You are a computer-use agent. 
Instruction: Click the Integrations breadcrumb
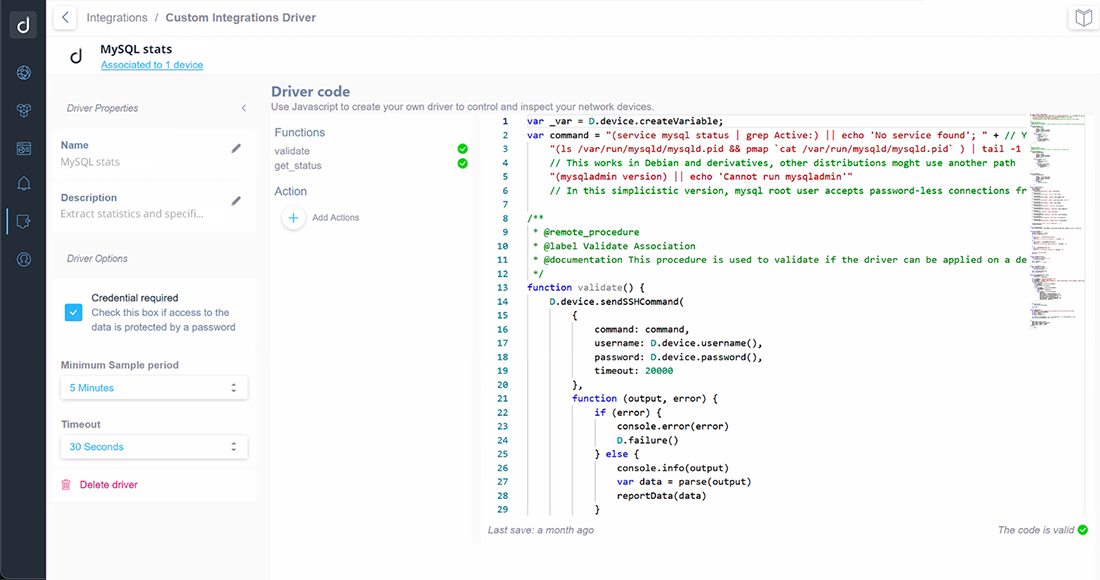click(117, 18)
